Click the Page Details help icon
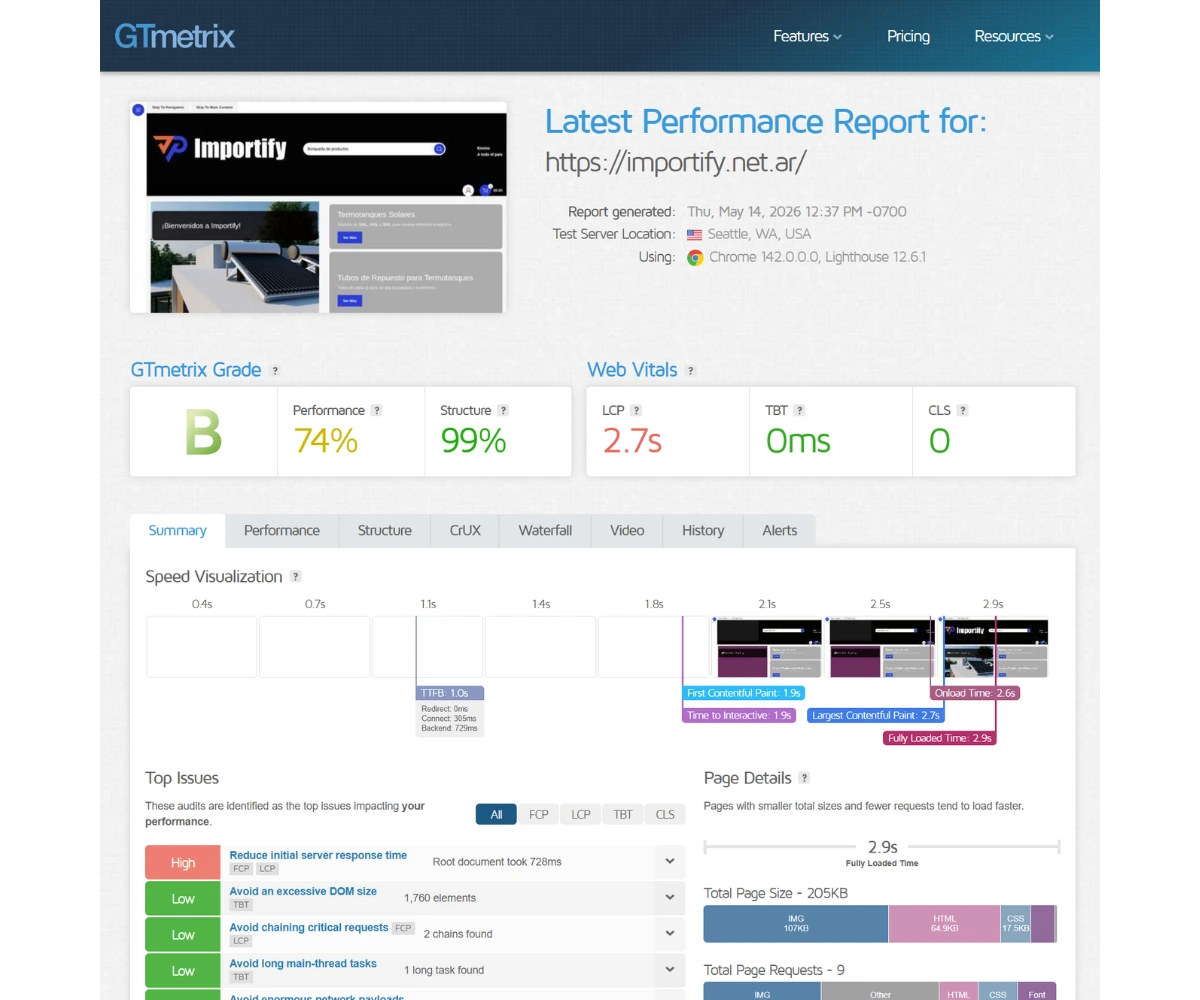Image resolution: width=1200 pixels, height=1000 pixels. (x=804, y=778)
